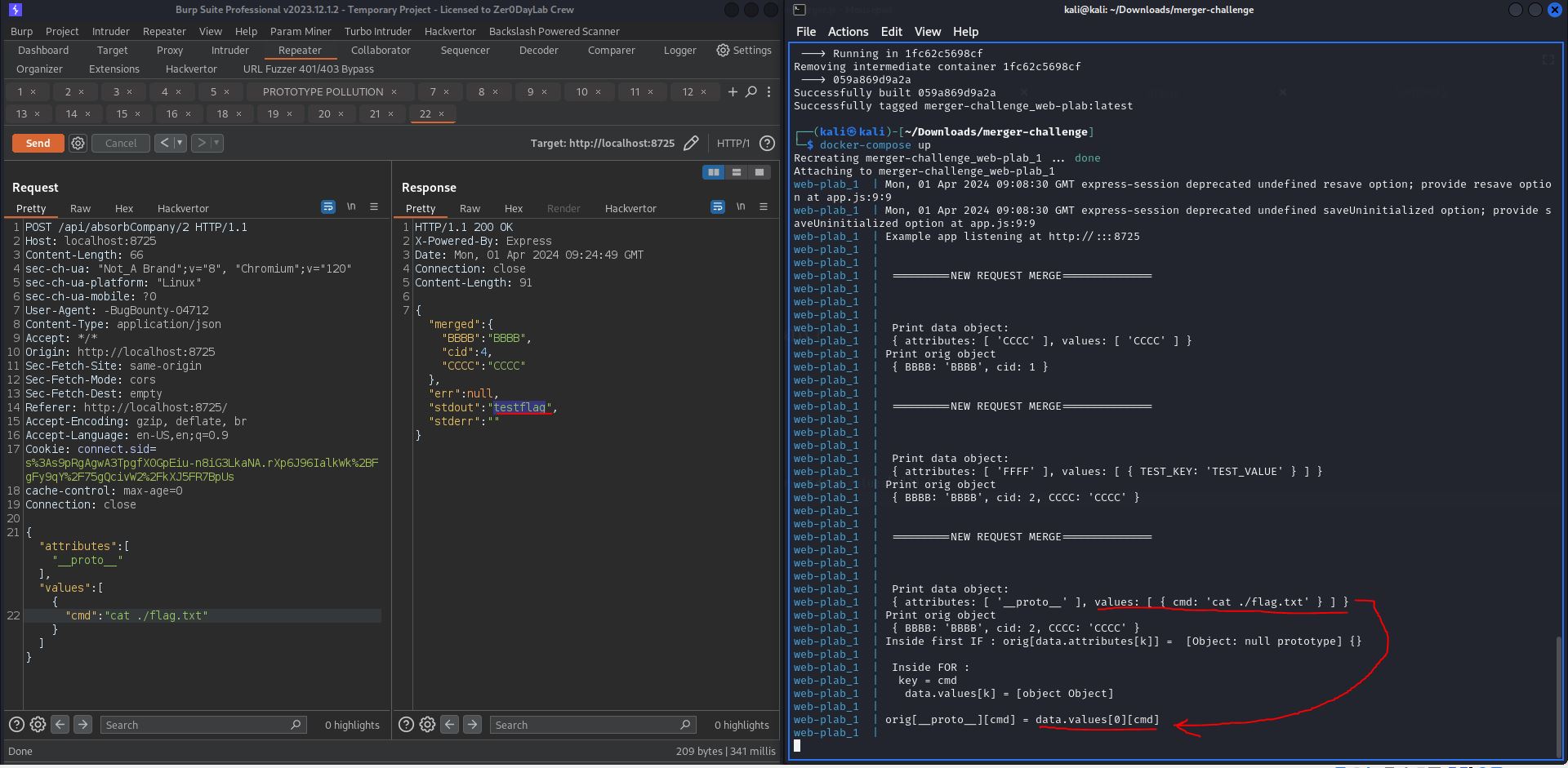The image size is (1568, 768).
Task: Select combined tabbed layout view icon
Action: click(x=759, y=172)
